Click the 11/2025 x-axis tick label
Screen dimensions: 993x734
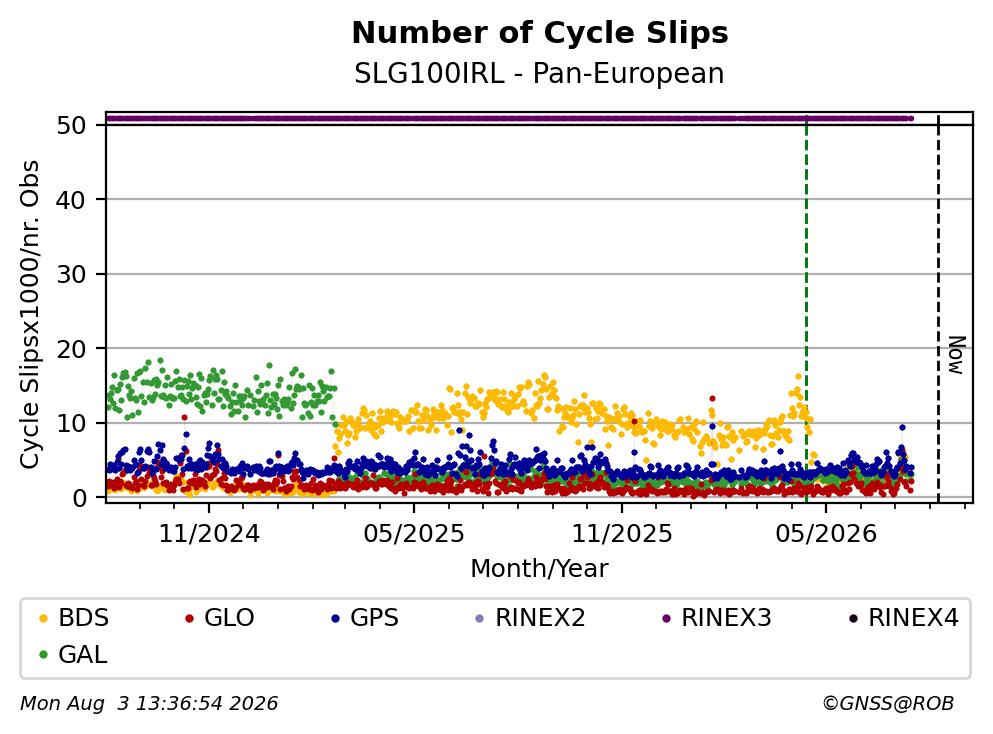[622, 534]
